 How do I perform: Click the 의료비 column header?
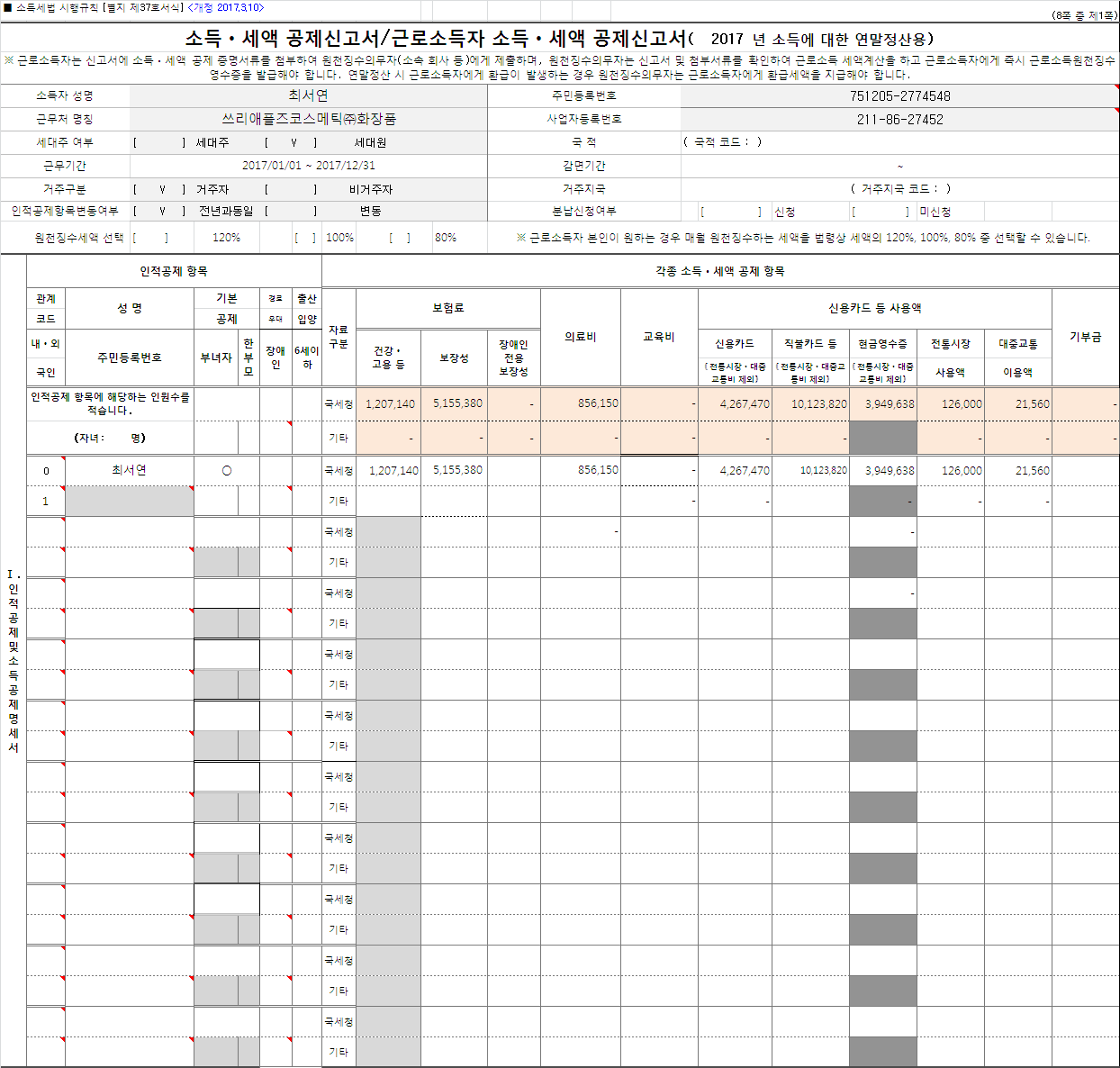tap(581, 337)
